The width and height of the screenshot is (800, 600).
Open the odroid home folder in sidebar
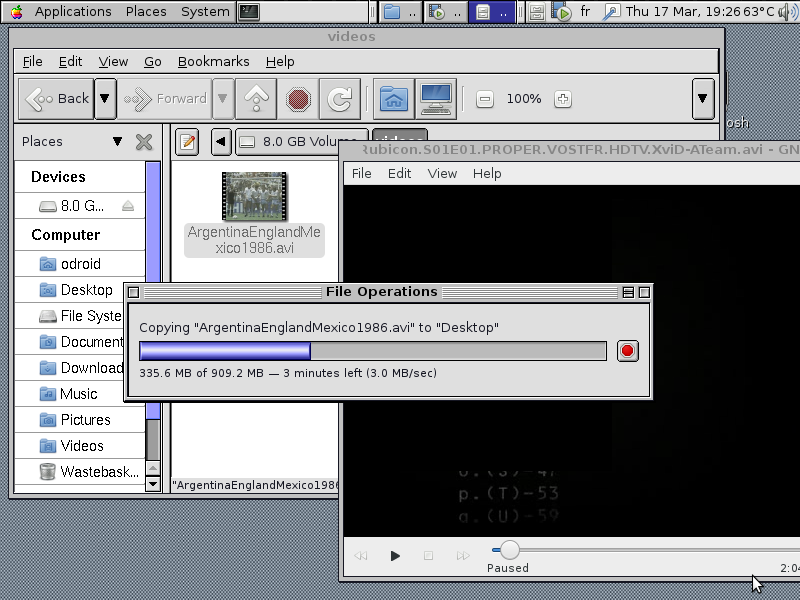[80, 264]
